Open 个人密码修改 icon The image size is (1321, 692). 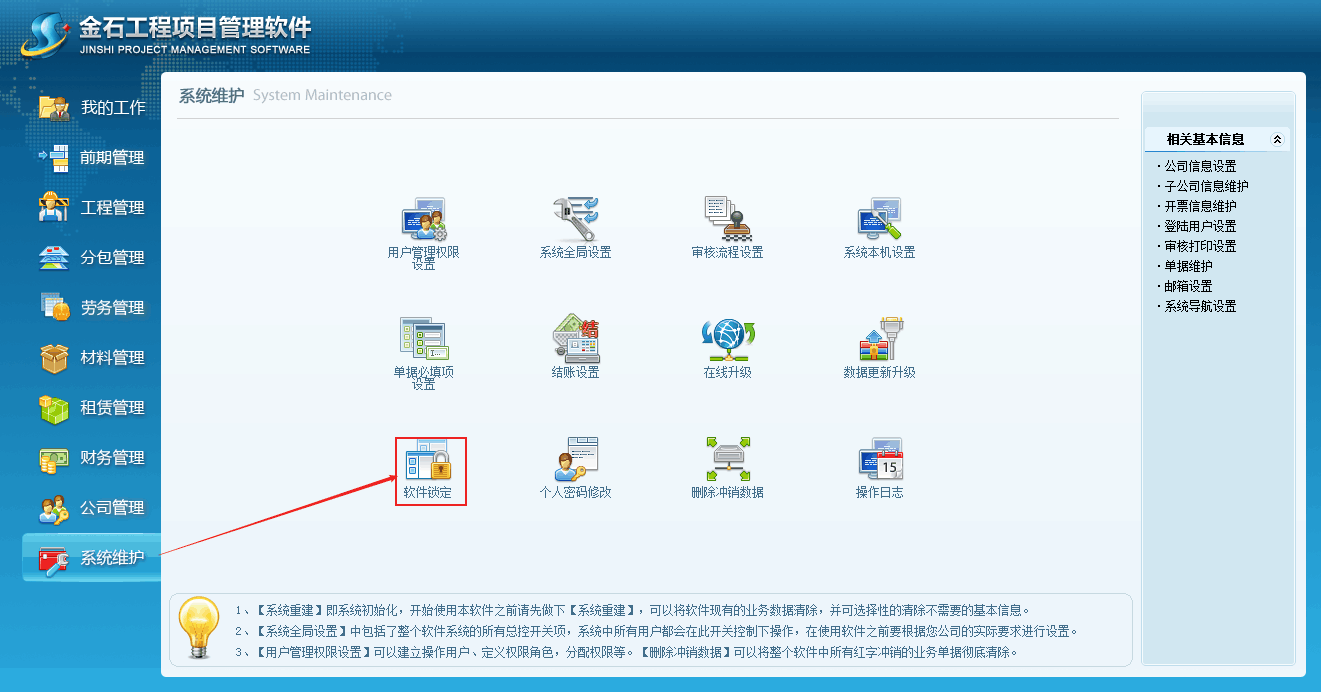[575, 460]
